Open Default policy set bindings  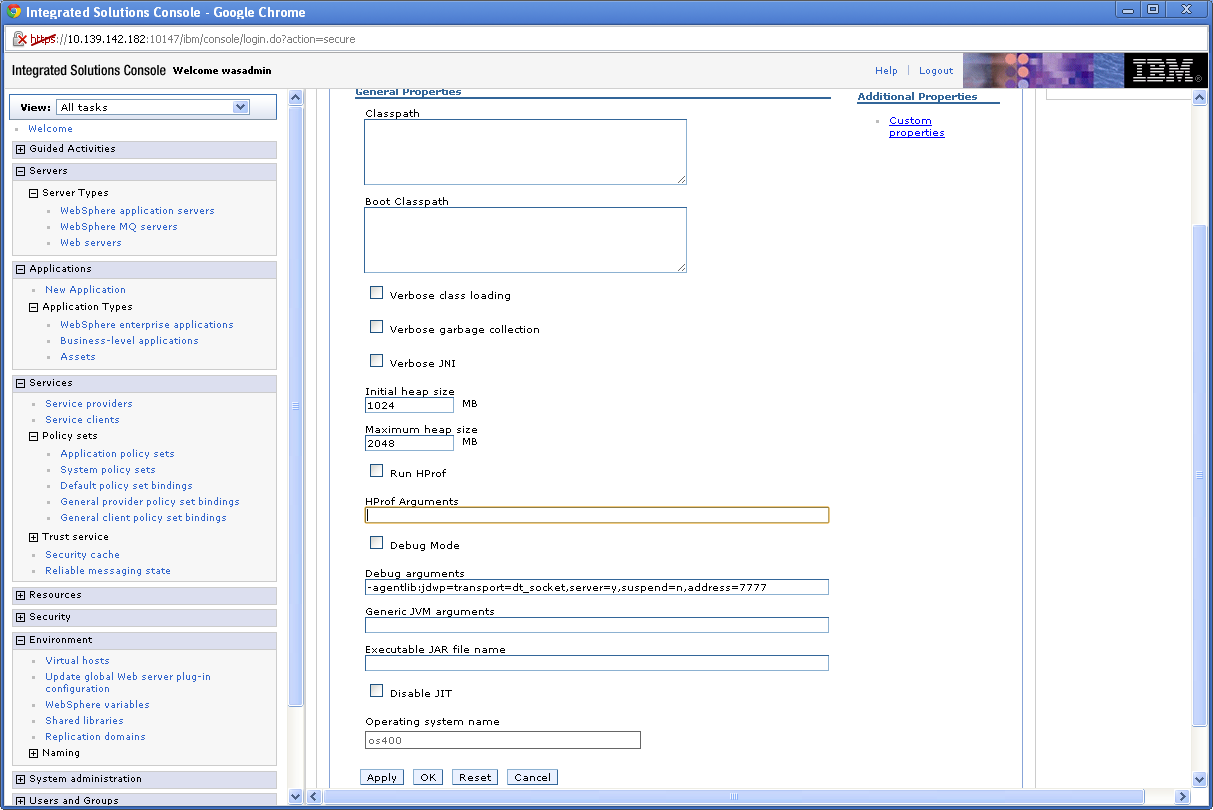pyautogui.click(x=126, y=486)
